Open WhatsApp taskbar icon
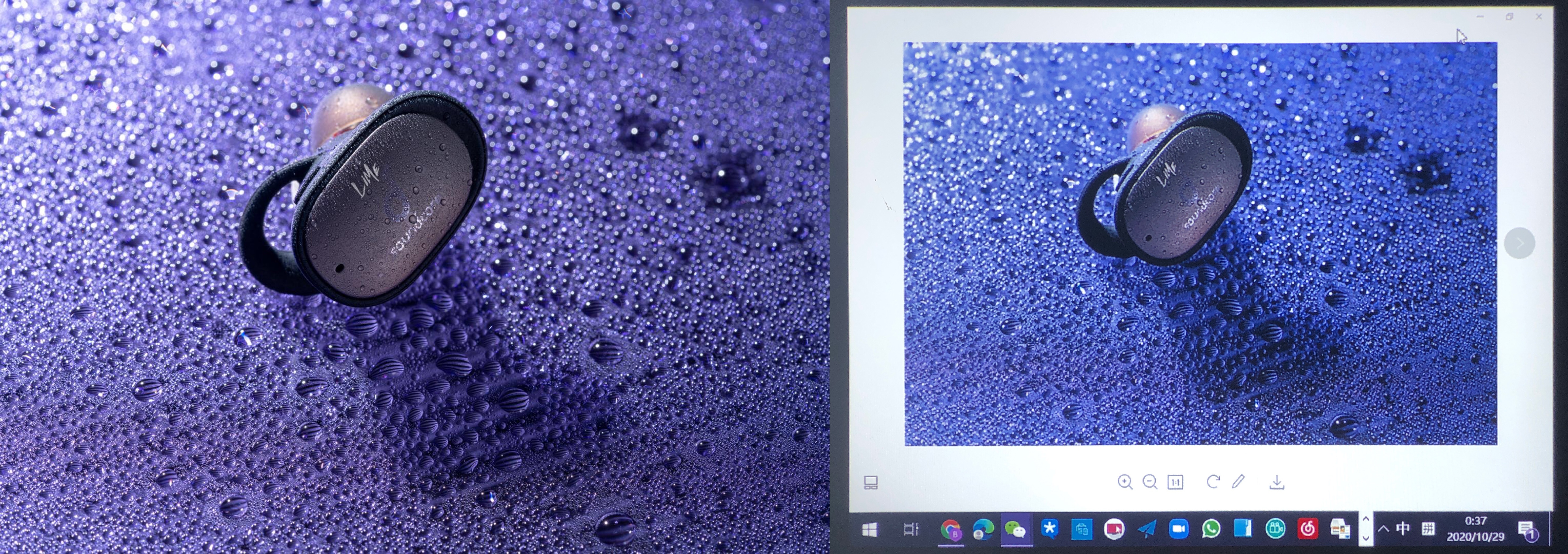 coord(1211,529)
